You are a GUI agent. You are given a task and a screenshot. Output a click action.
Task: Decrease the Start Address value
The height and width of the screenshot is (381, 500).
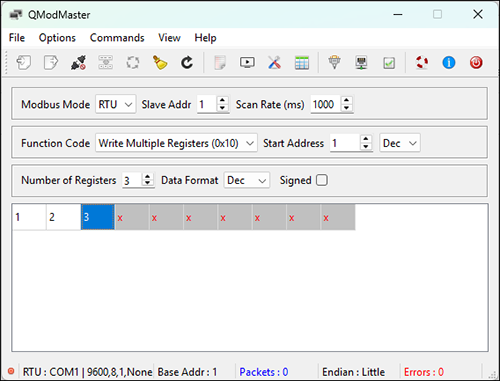point(366,147)
